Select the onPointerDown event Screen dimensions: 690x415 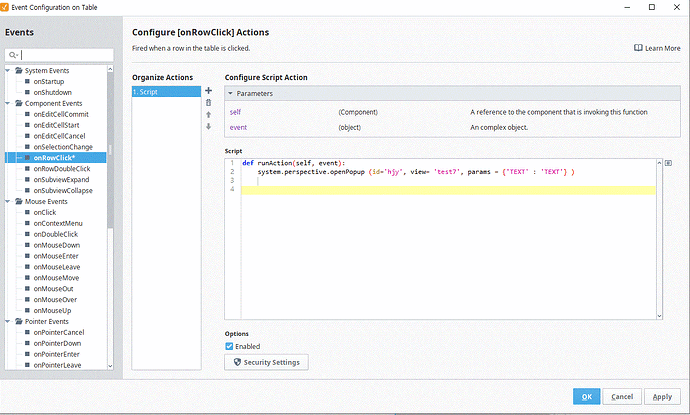click(x=57, y=343)
